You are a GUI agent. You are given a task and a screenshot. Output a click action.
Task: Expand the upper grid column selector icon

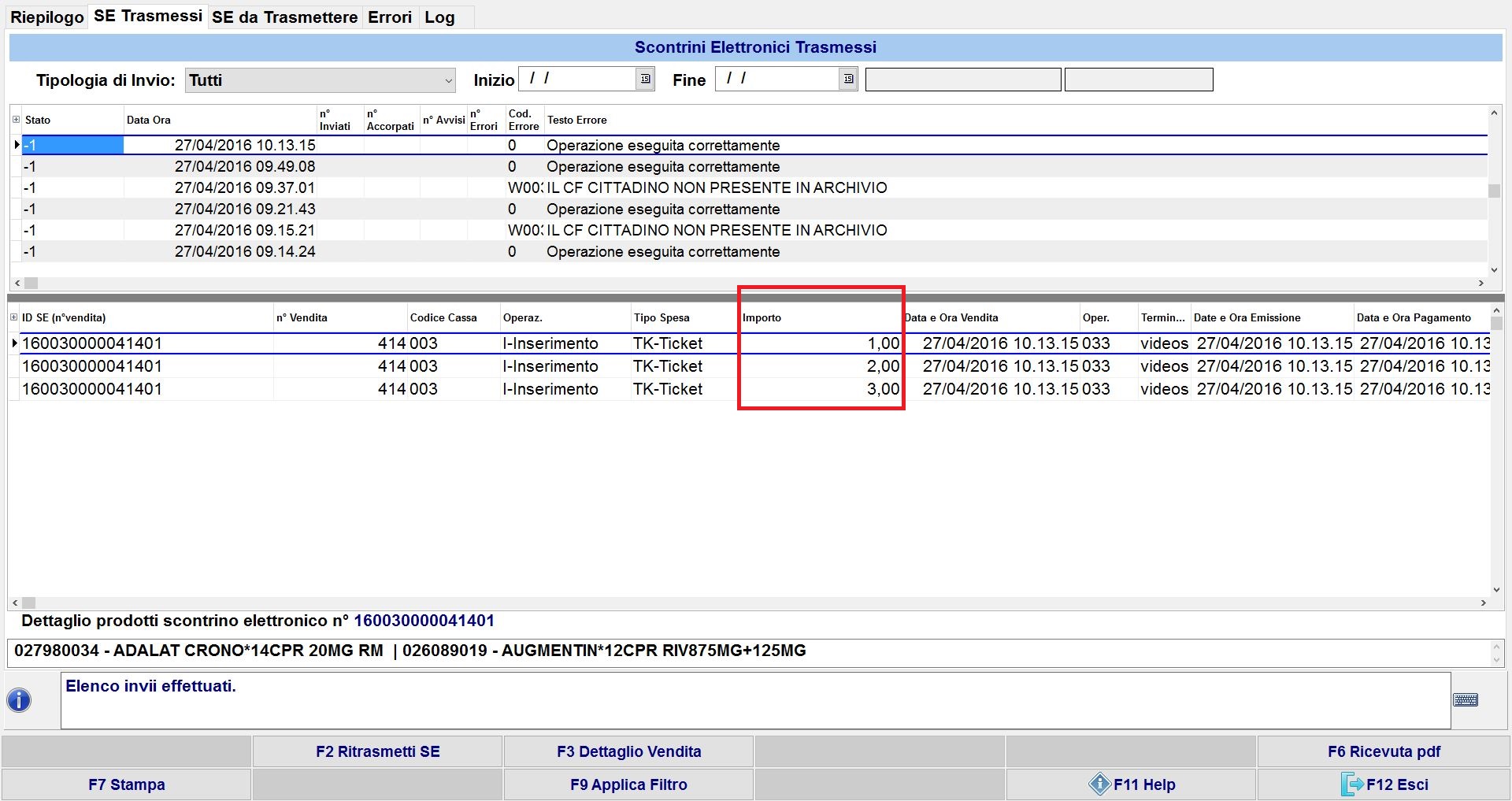click(x=16, y=120)
